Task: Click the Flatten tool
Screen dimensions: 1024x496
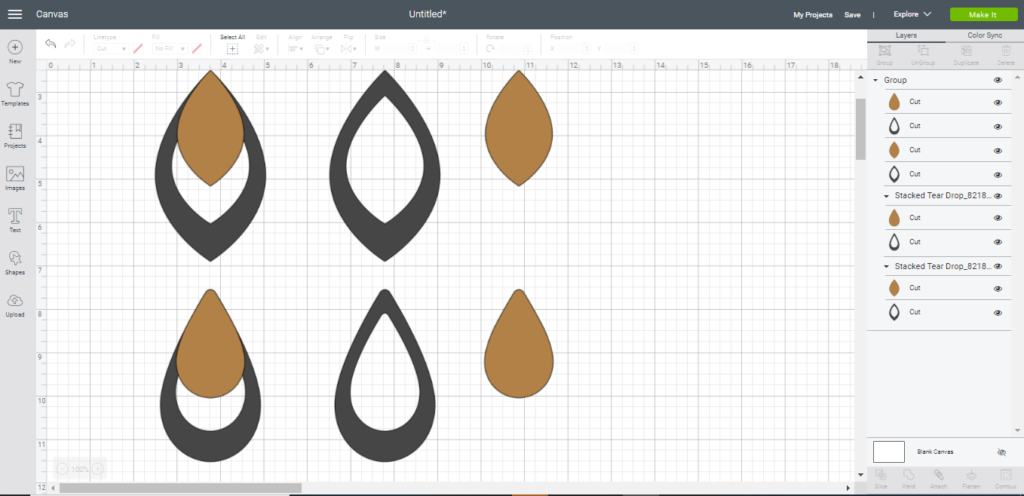Action: pyautogui.click(x=971, y=478)
